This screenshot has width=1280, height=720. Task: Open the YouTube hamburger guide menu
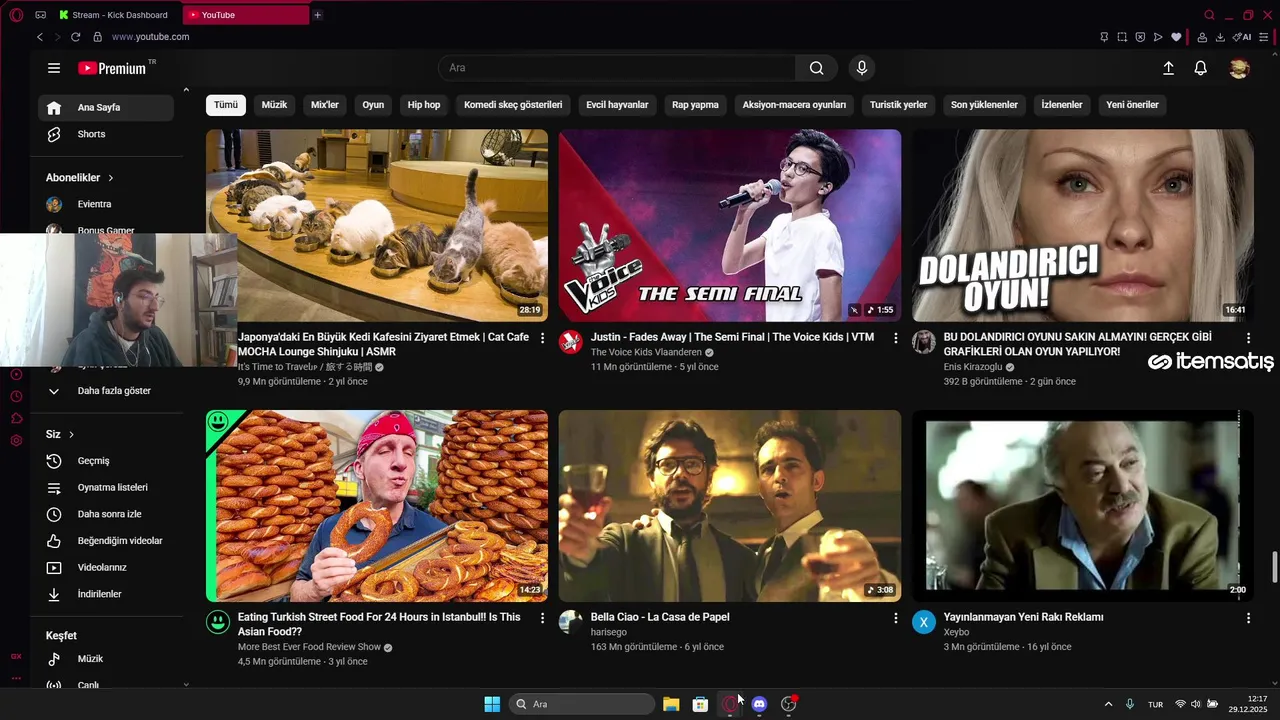[x=54, y=68]
